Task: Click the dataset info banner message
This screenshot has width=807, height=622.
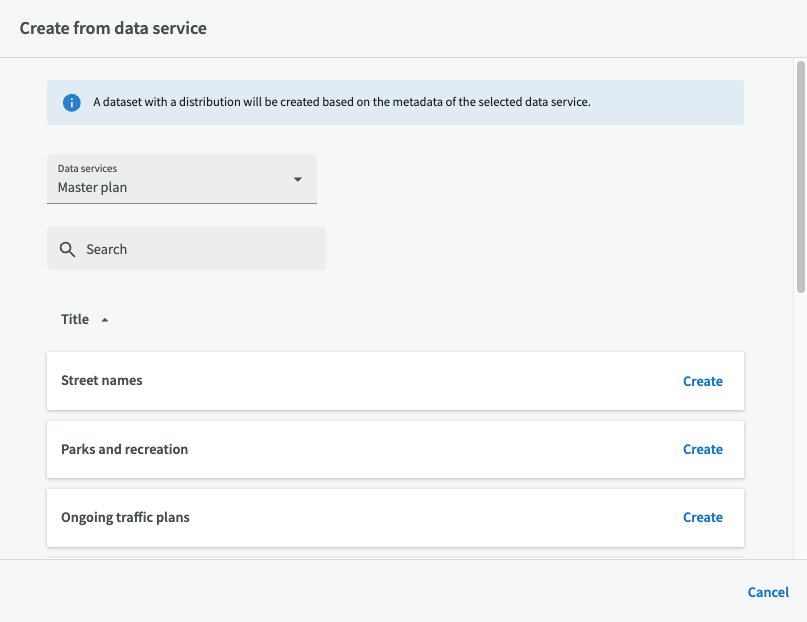Action: pos(342,102)
